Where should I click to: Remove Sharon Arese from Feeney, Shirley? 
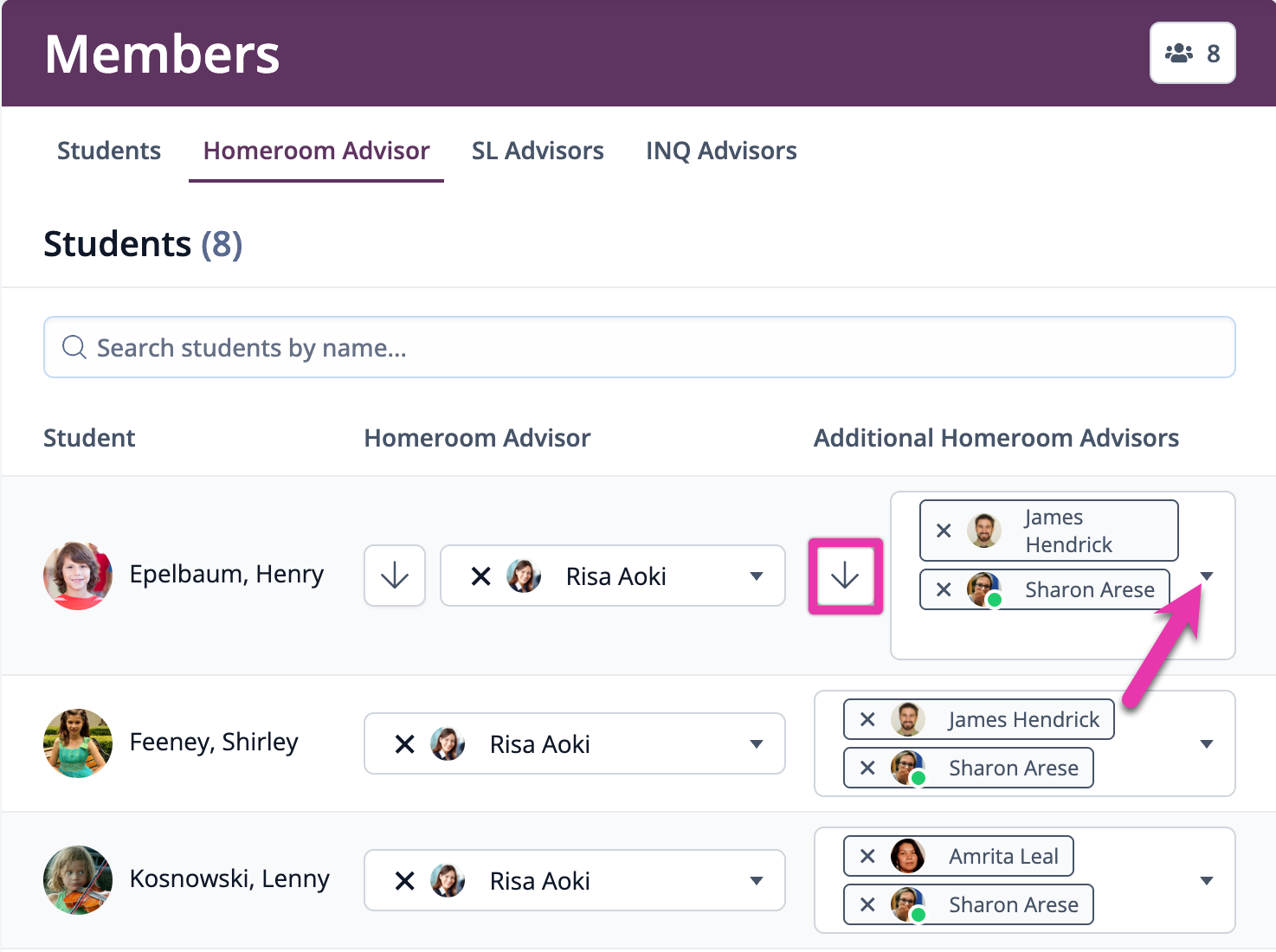[868, 768]
